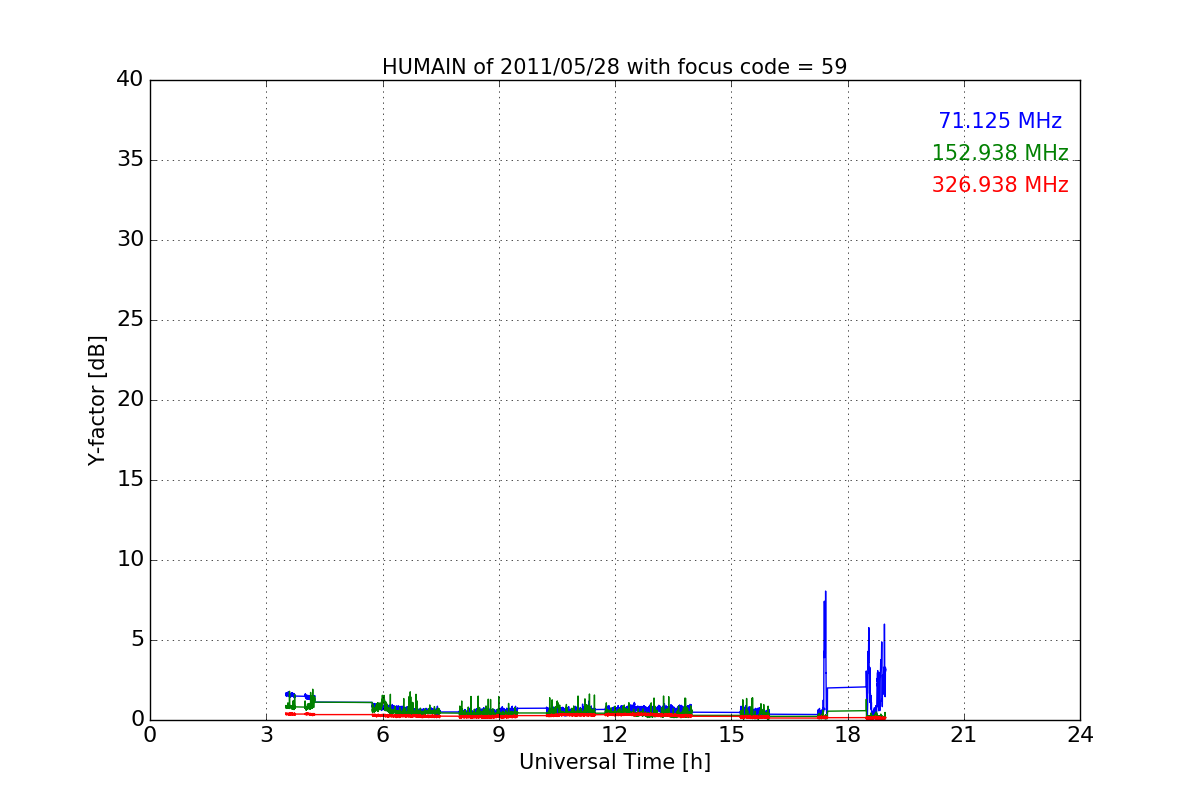Click the y-axis tick label '30'
This screenshot has height=800, width=1200.
[130, 240]
